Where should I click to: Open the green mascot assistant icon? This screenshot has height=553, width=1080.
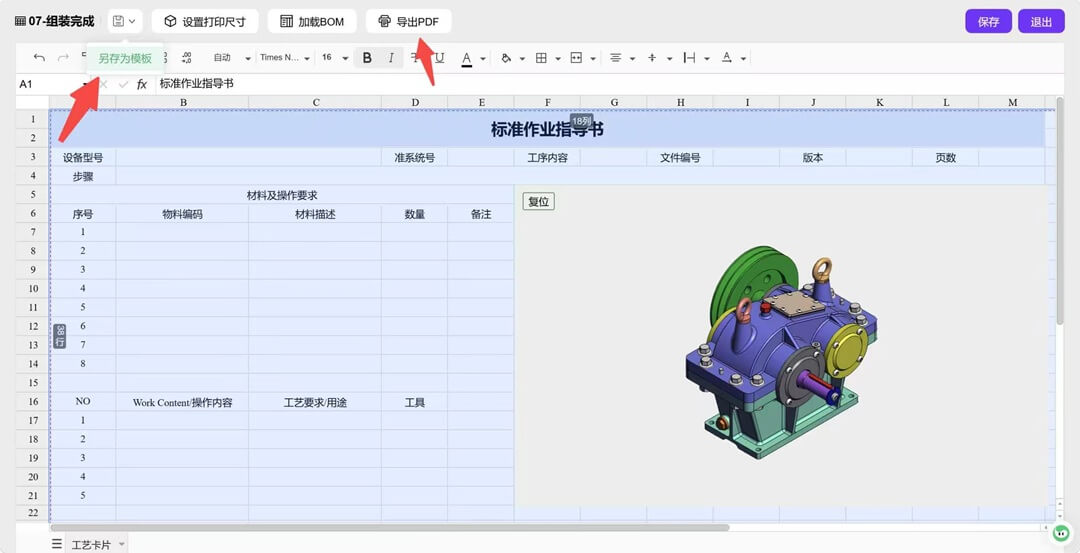click(x=1063, y=533)
